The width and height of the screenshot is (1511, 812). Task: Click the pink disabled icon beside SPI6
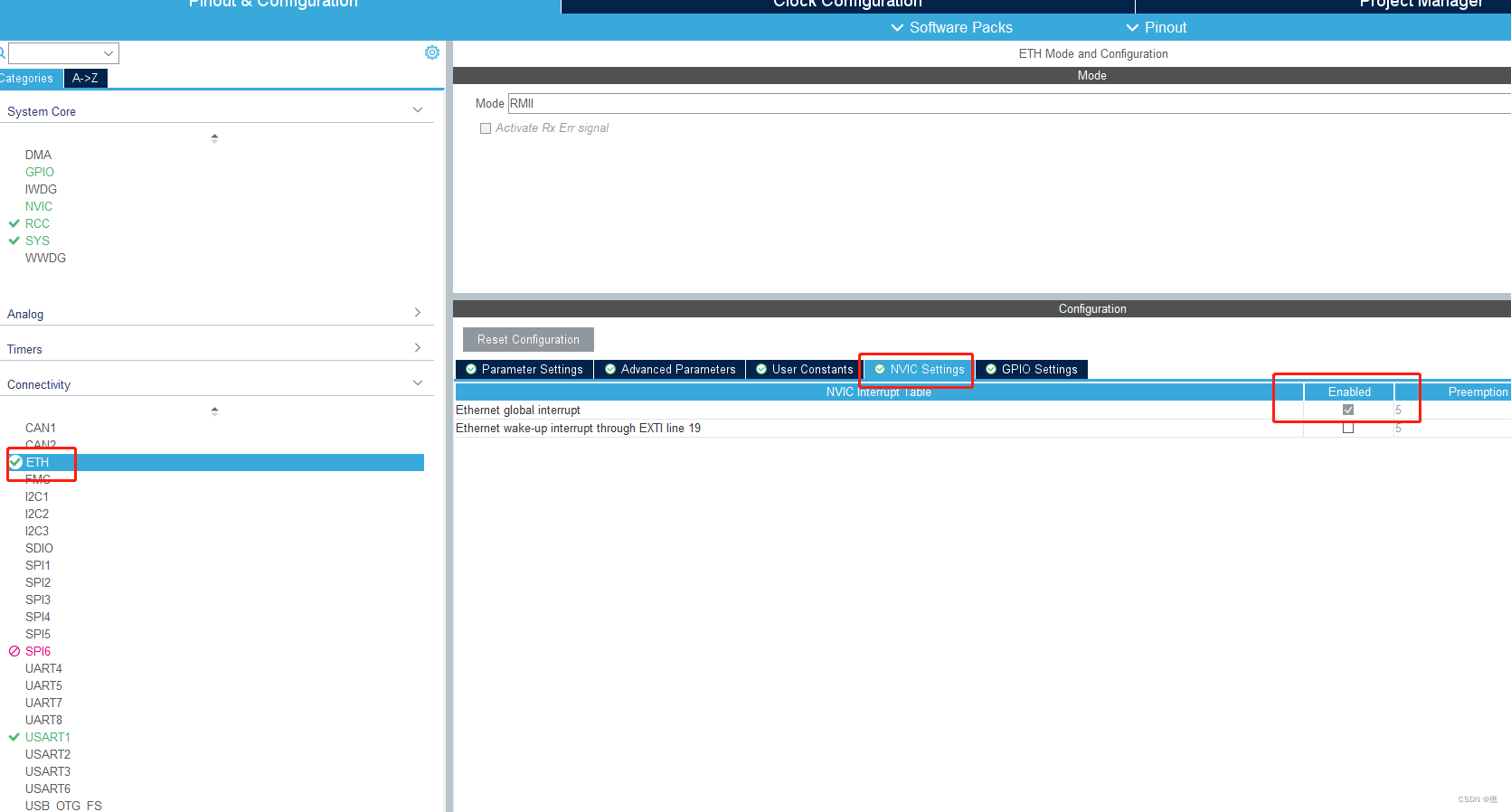pos(14,651)
